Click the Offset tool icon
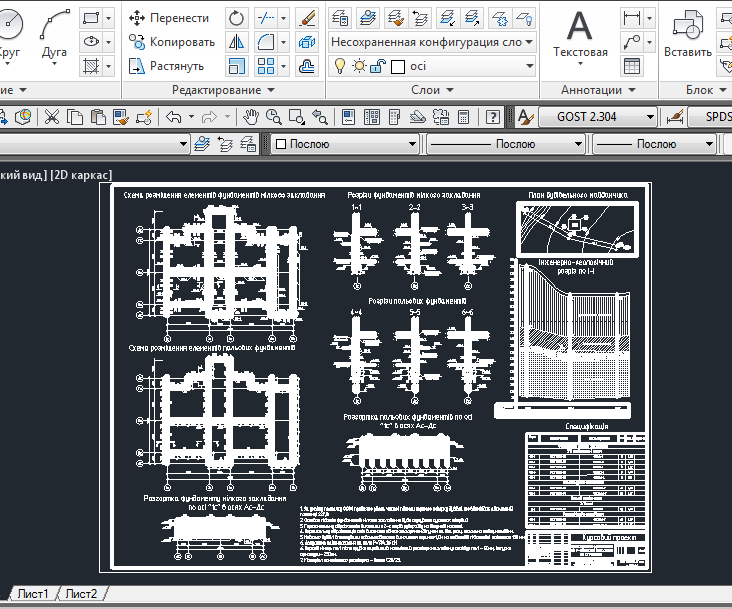Screen dimensions: 732x609 [x=307, y=66]
